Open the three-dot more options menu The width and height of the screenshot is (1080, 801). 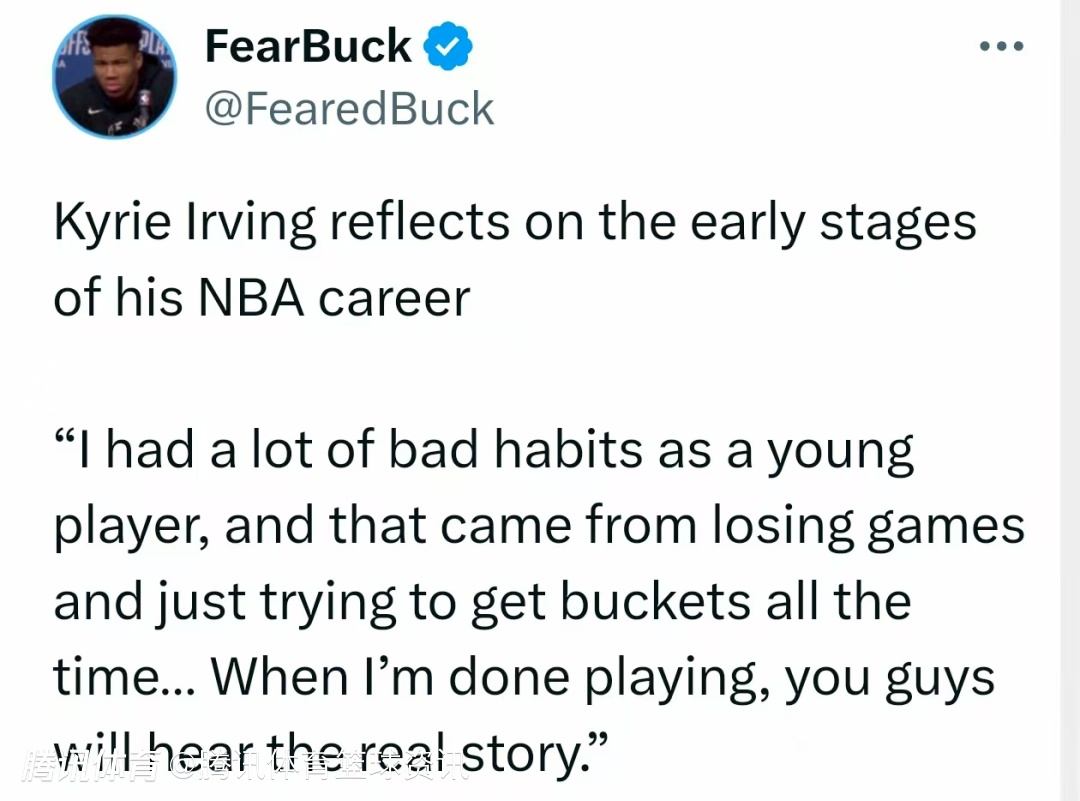coord(1001,47)
